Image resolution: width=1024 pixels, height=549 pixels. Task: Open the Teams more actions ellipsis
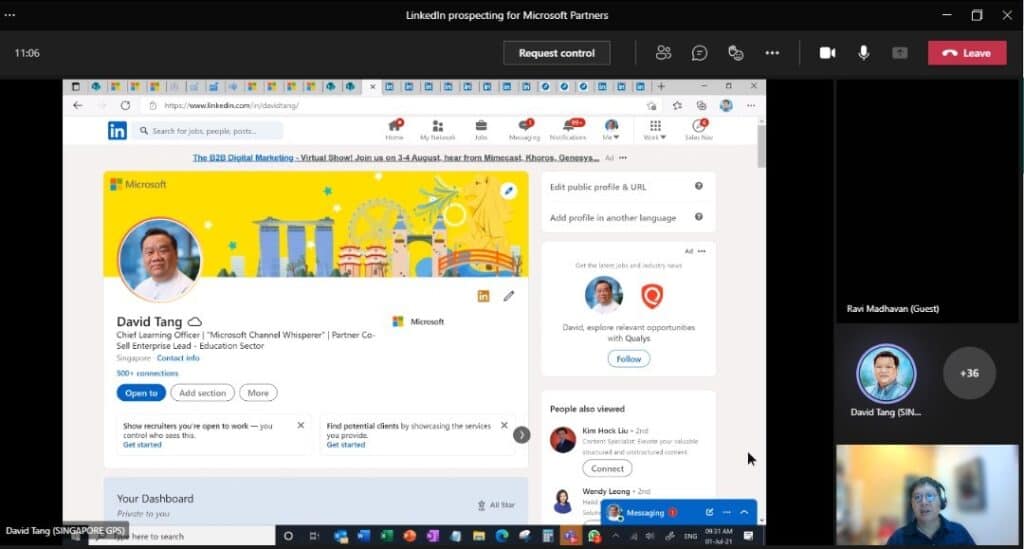click(772, 53)
